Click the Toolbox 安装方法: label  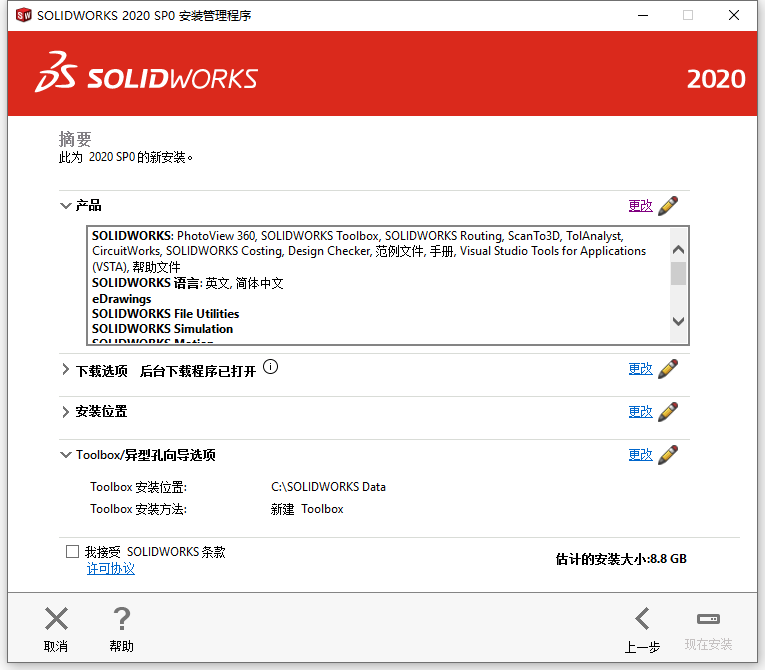pos(139,509)
